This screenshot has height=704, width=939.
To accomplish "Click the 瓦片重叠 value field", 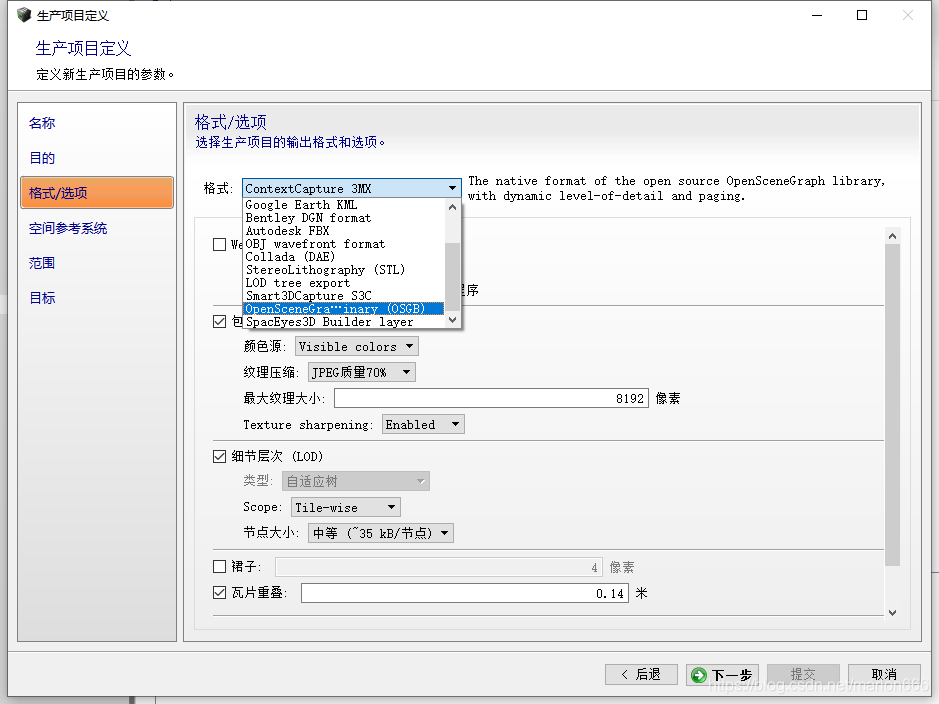I will point(465,593).
